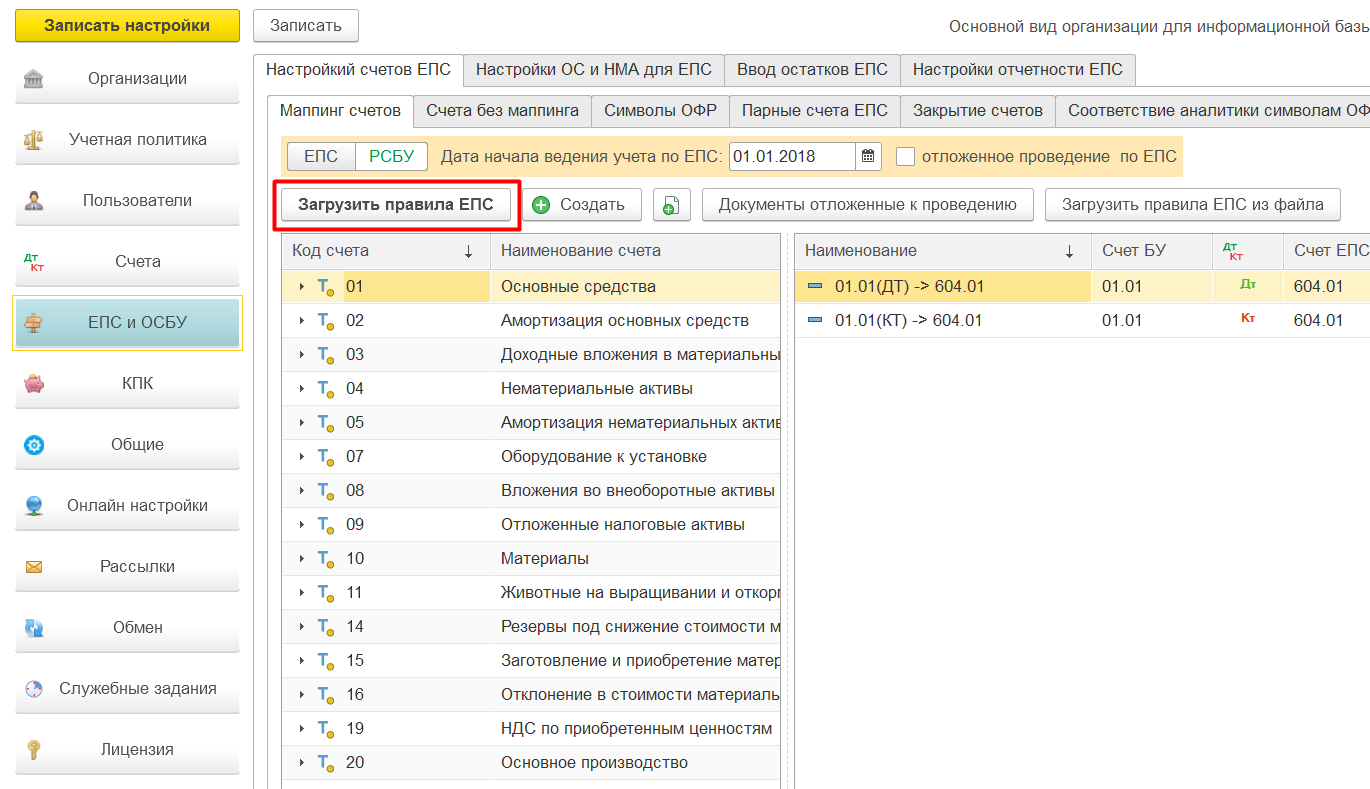Viewport: 1370px width, 789px height.
Task: Click sort arrow in Наименование header
Action: pyautogui.click(x=1069, y=252)
